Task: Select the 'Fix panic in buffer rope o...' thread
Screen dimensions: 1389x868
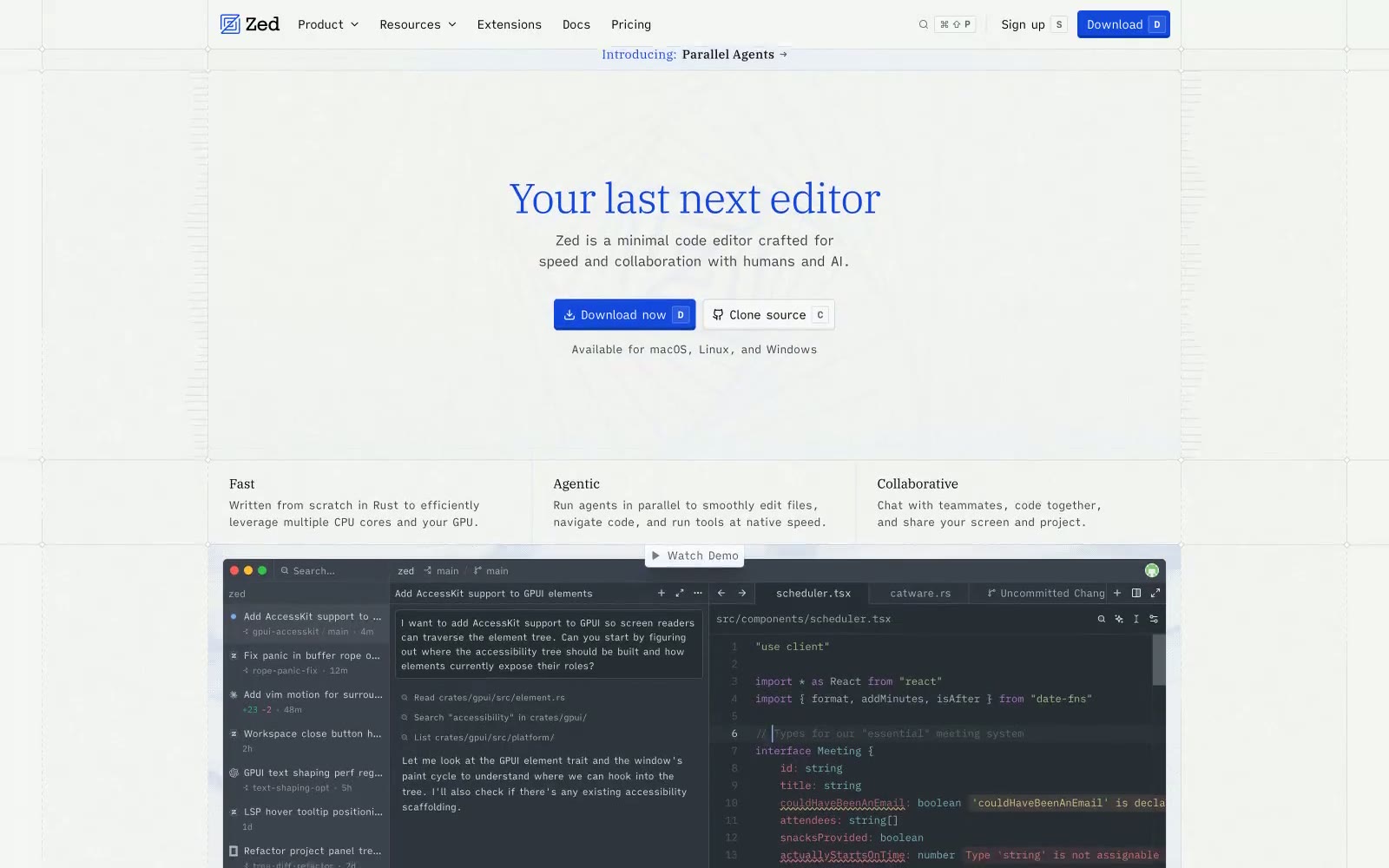Action: point(306,663)
